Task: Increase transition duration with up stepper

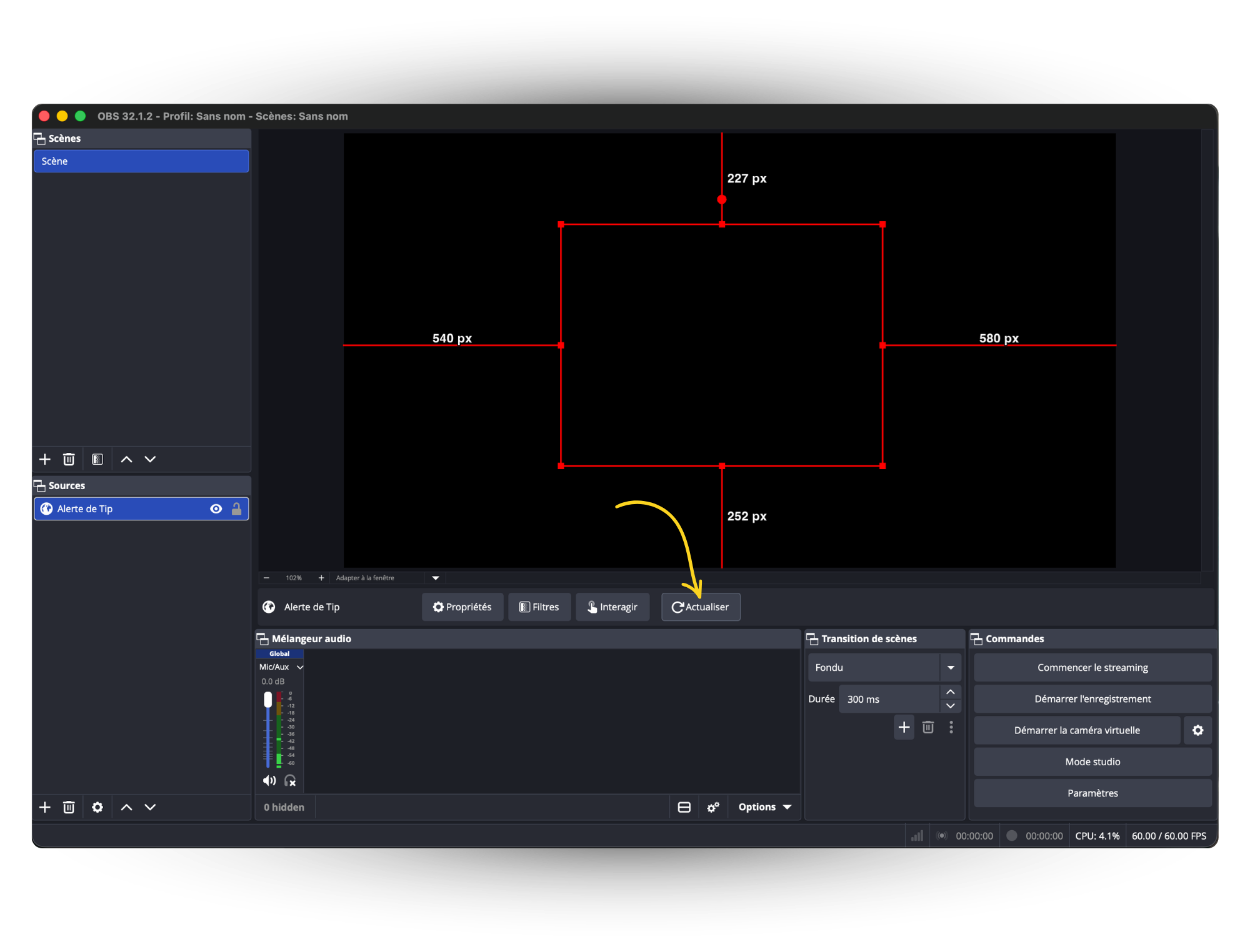Action: point(951,692)
